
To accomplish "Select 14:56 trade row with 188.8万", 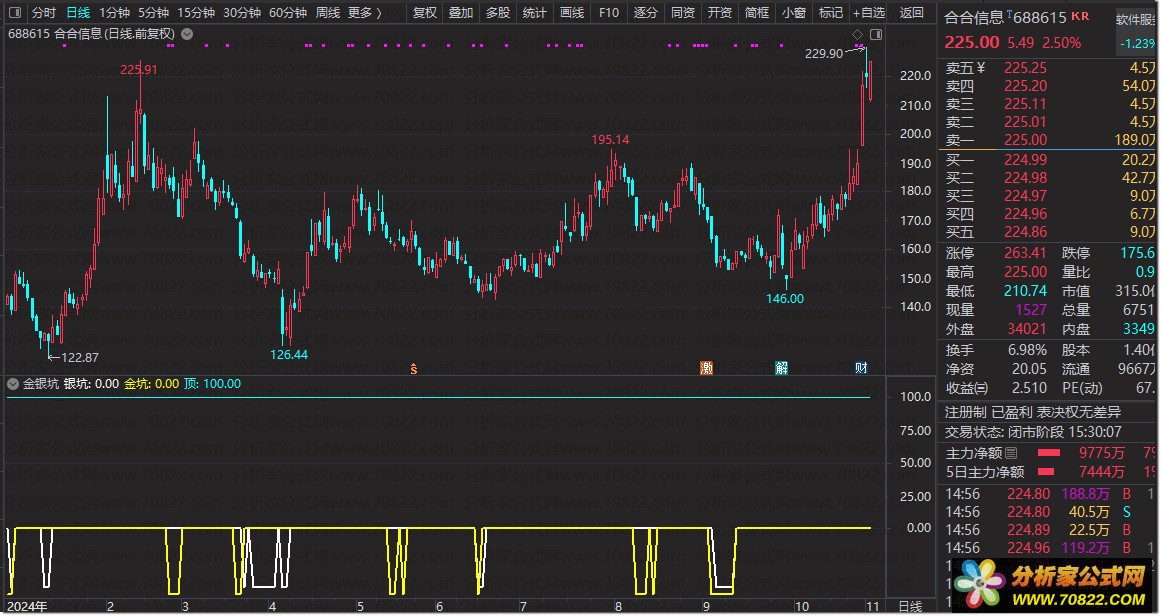I will [1047, 494].
